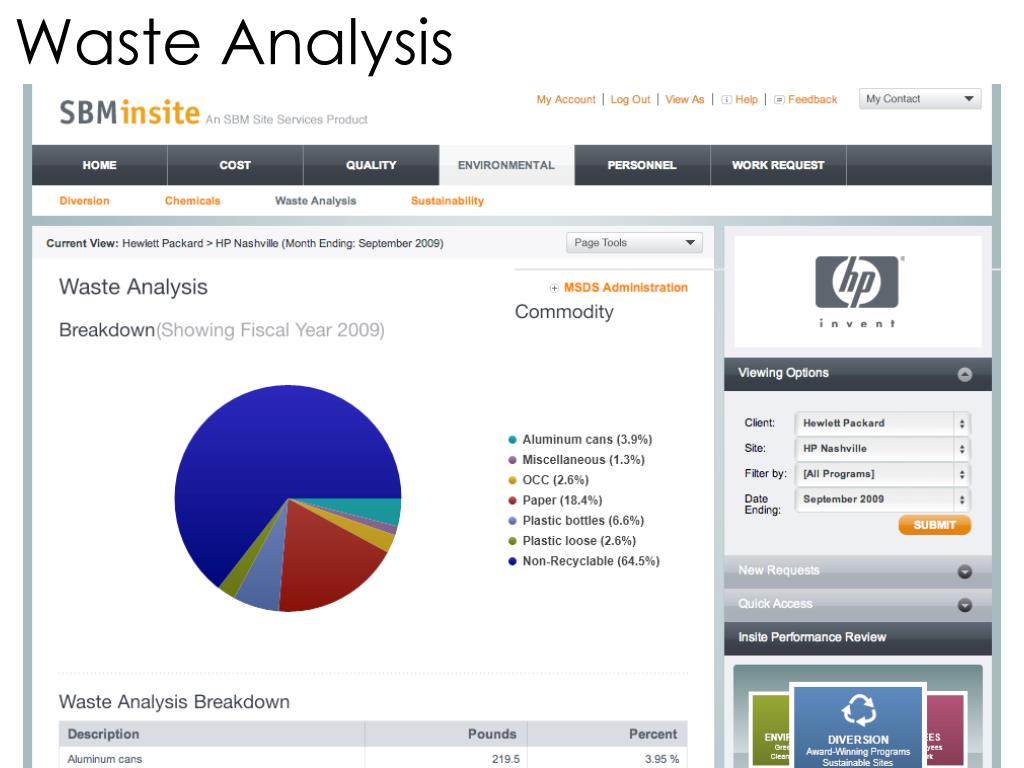Click the SBMinsite logo

point(129,112)
